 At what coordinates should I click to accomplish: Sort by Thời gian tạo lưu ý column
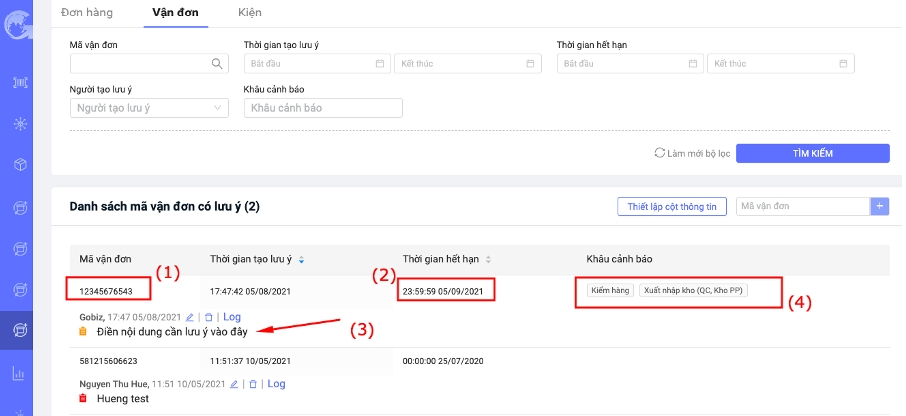click(302, 260)
